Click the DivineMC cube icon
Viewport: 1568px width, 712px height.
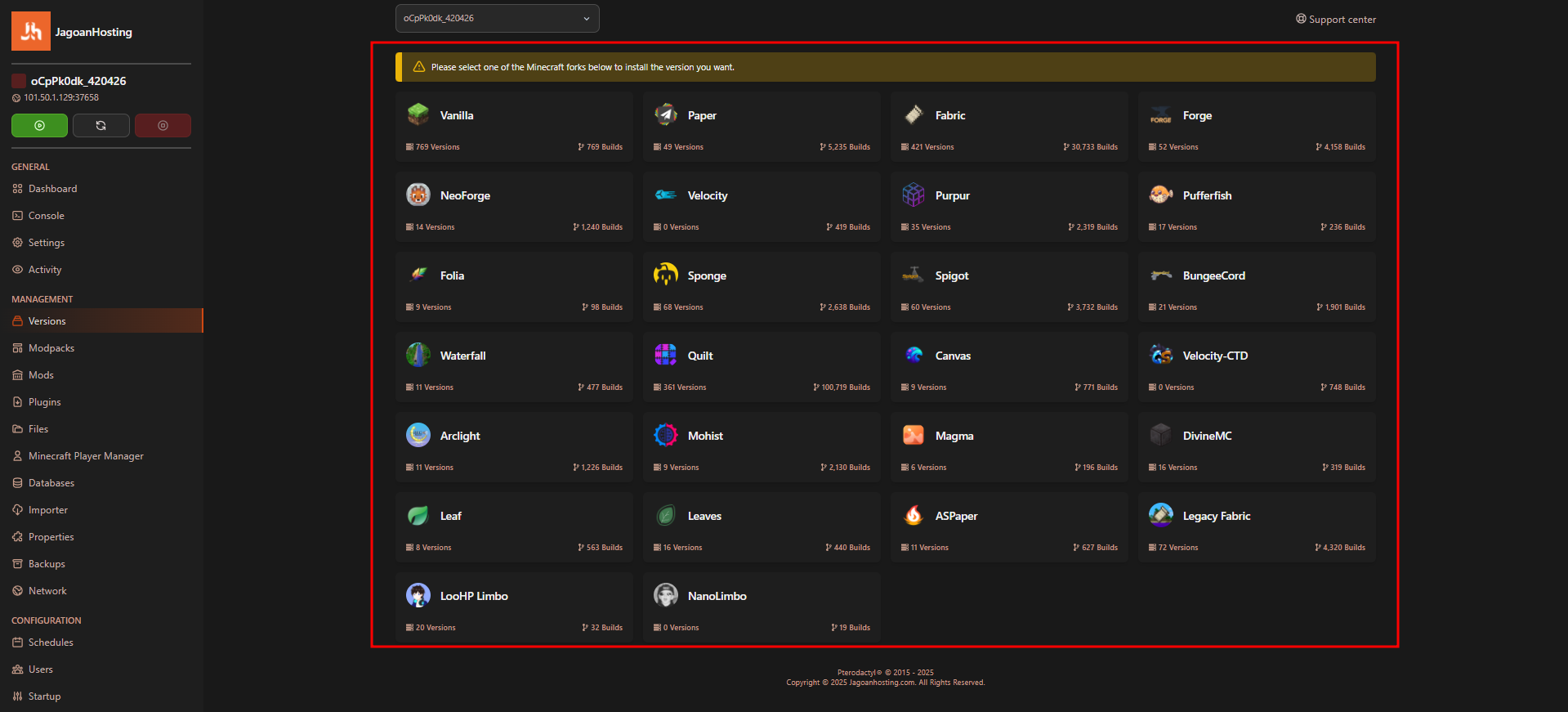(1161, 435)
